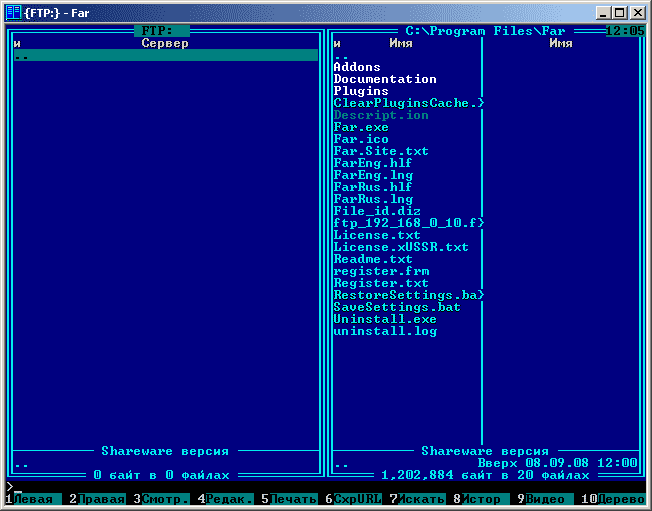The height and width of the screenshot is (511, 652).
Task: Select the Descript.ion file
Action: tap(381, 115)
